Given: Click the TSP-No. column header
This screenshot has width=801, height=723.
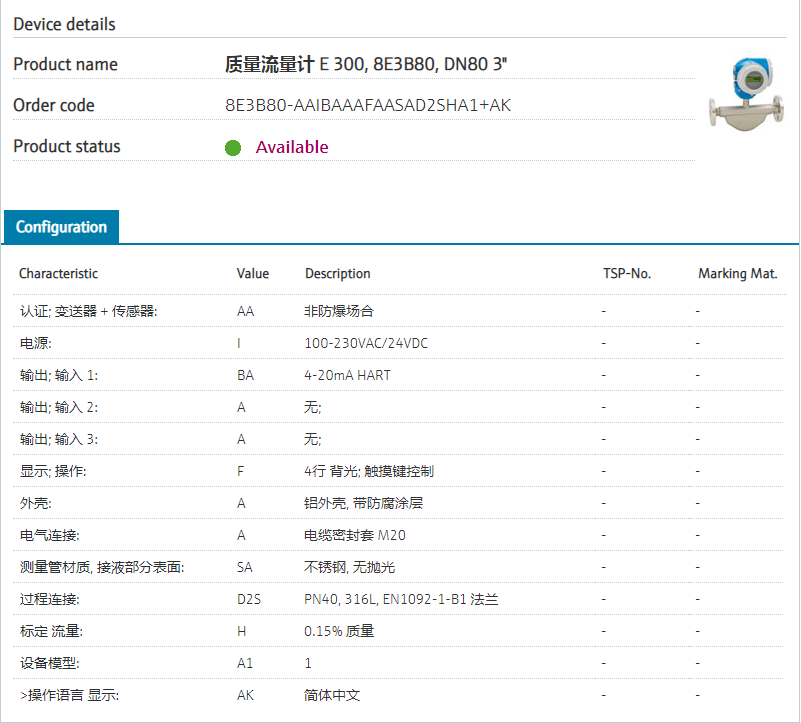Looking at the screenshot, I should [627, 273].
